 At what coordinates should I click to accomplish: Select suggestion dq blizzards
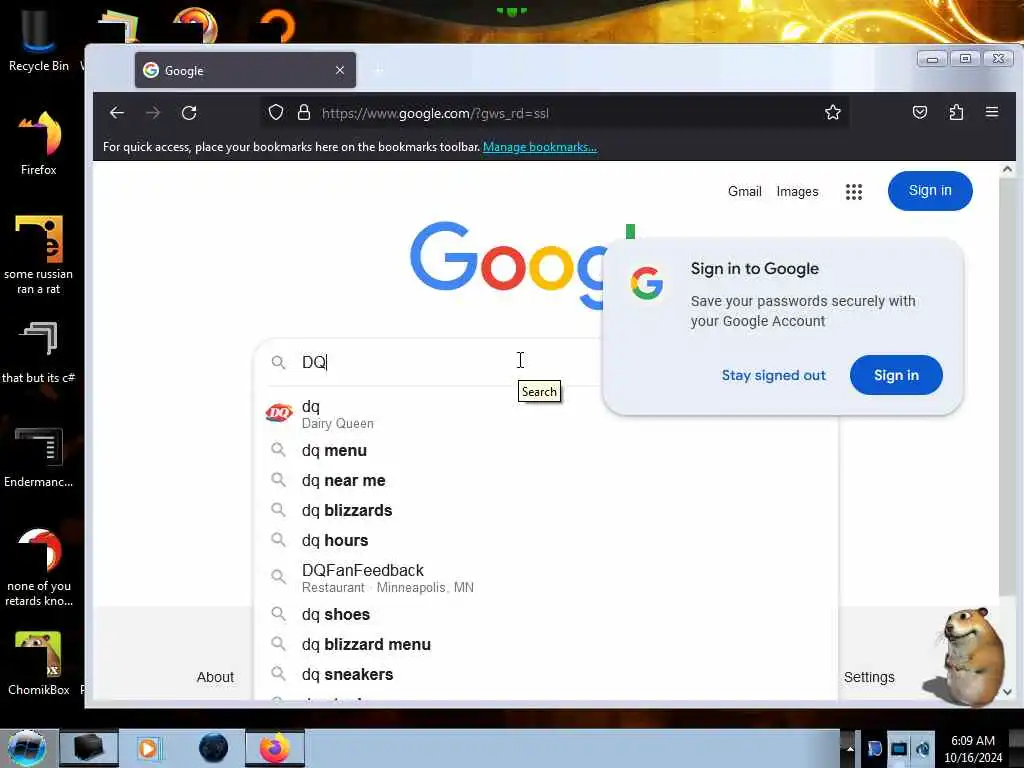point(545,511)
